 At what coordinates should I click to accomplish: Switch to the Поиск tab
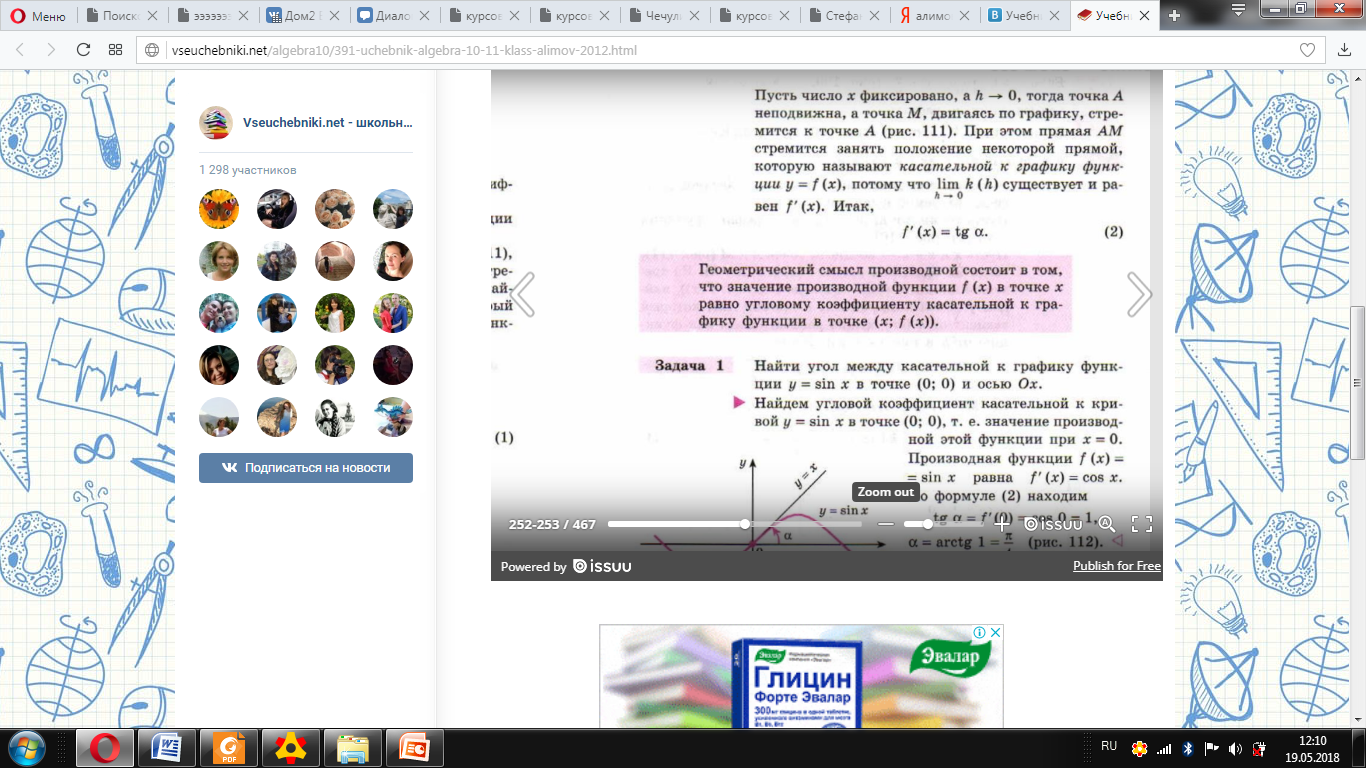122,16
